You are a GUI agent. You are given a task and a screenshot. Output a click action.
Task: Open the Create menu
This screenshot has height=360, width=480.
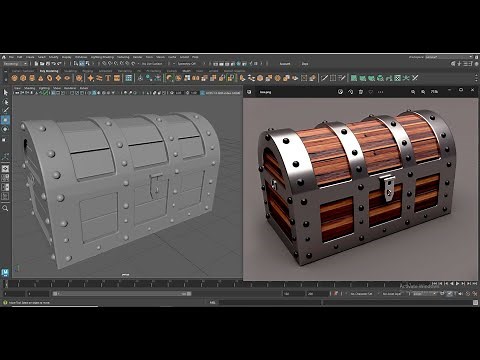(30, 57)
